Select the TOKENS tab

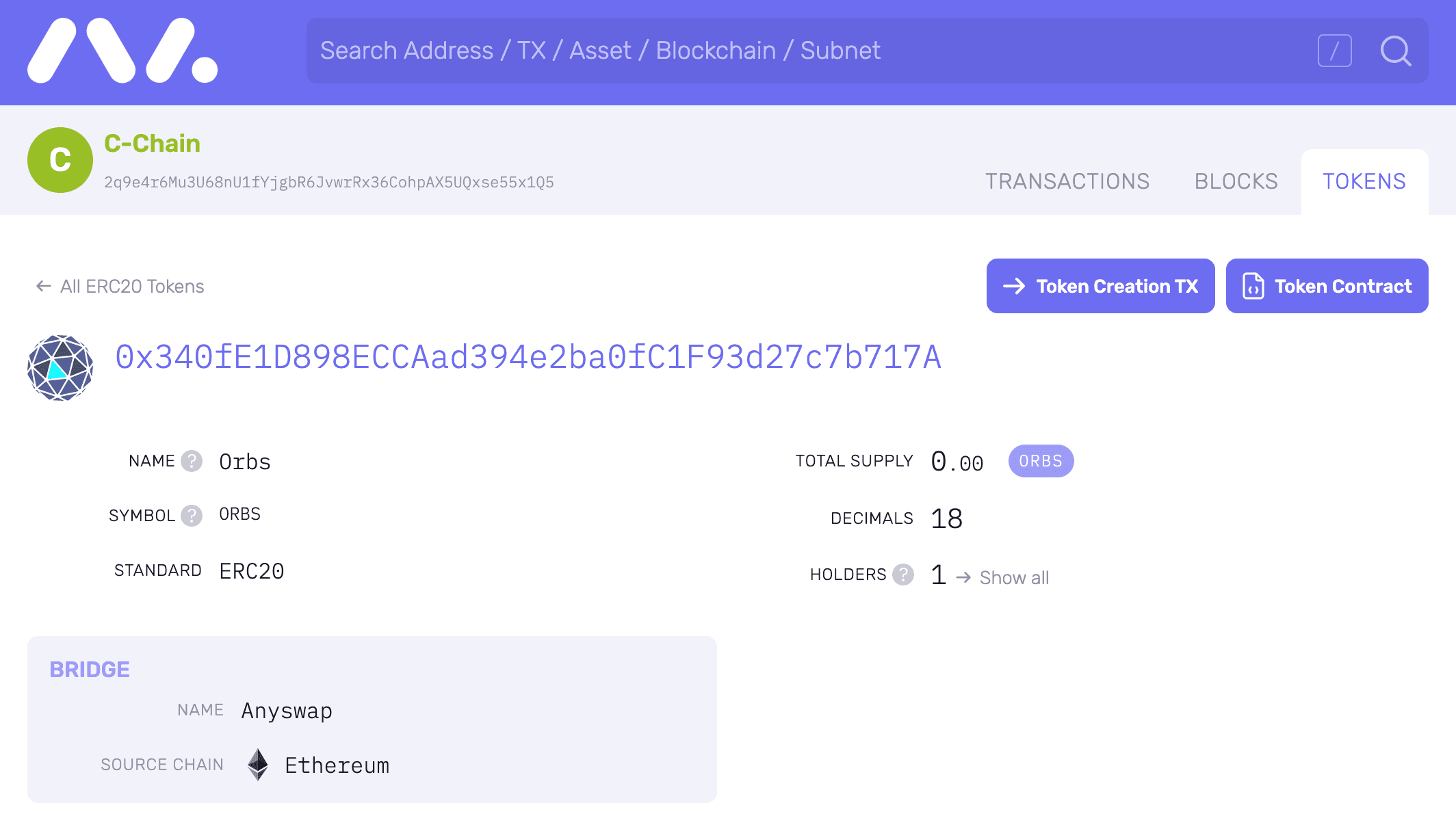tap(1364, 182)
